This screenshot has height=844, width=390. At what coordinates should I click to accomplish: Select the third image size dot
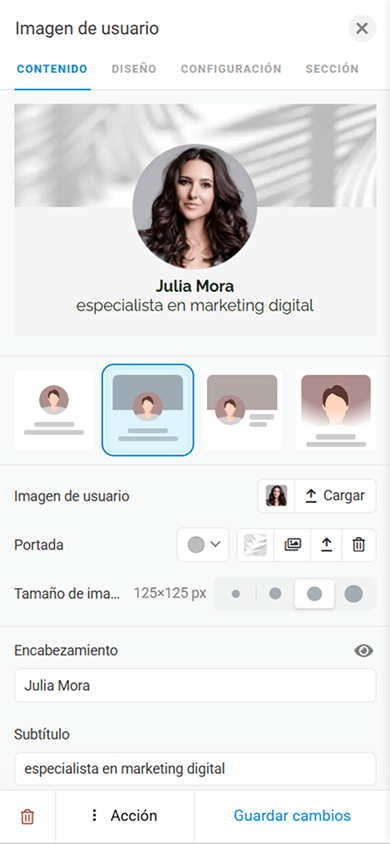[314, 594]
